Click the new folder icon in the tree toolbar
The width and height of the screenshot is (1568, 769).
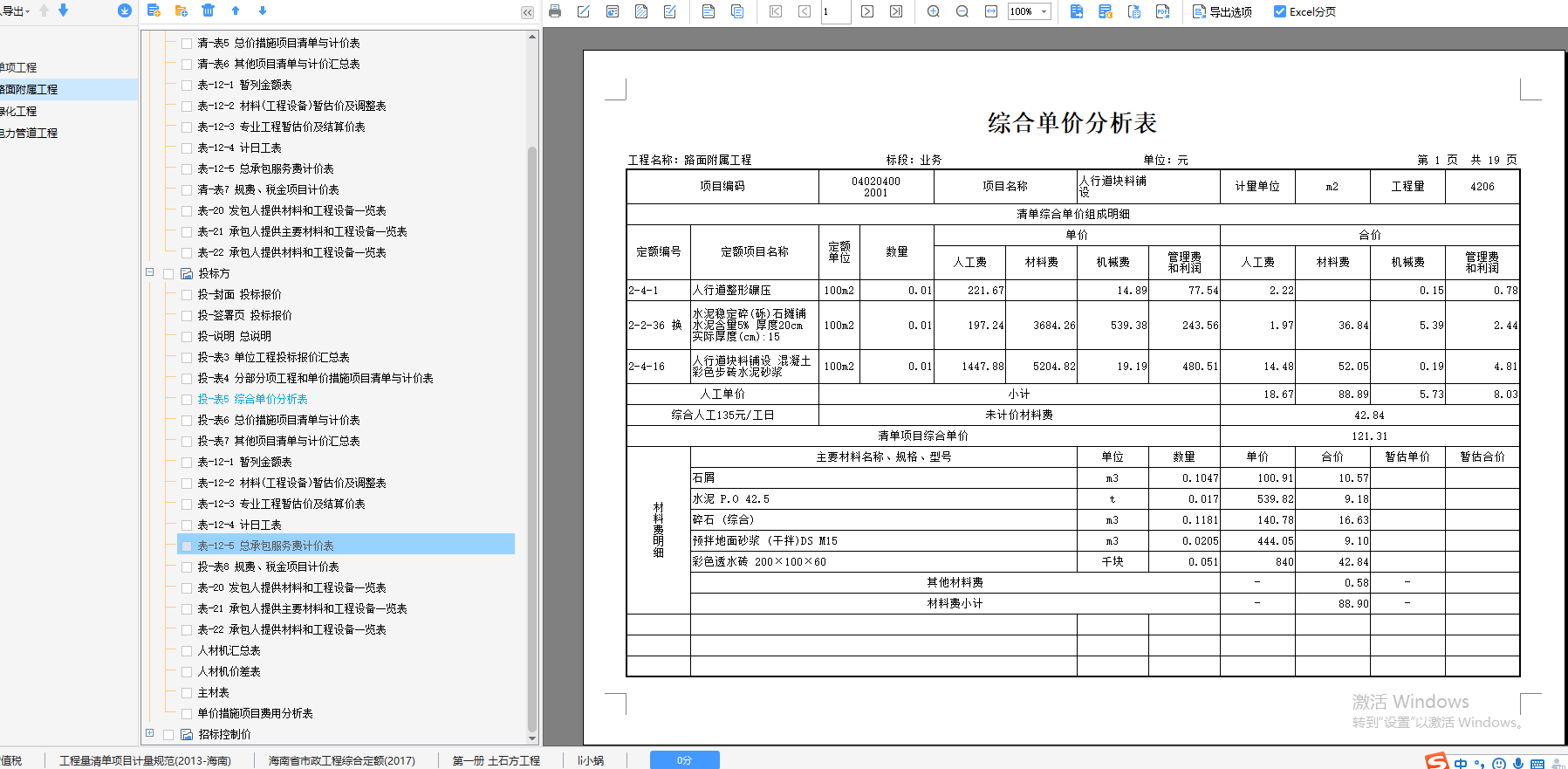click(x=181, y=10)
